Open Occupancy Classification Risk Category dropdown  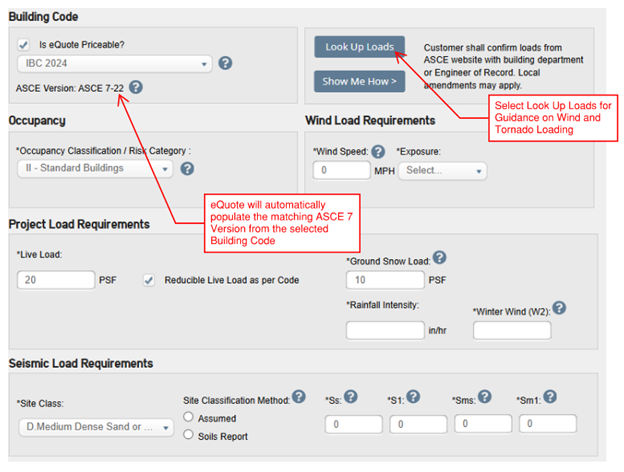pyautogui.click(x=95, y=169)
